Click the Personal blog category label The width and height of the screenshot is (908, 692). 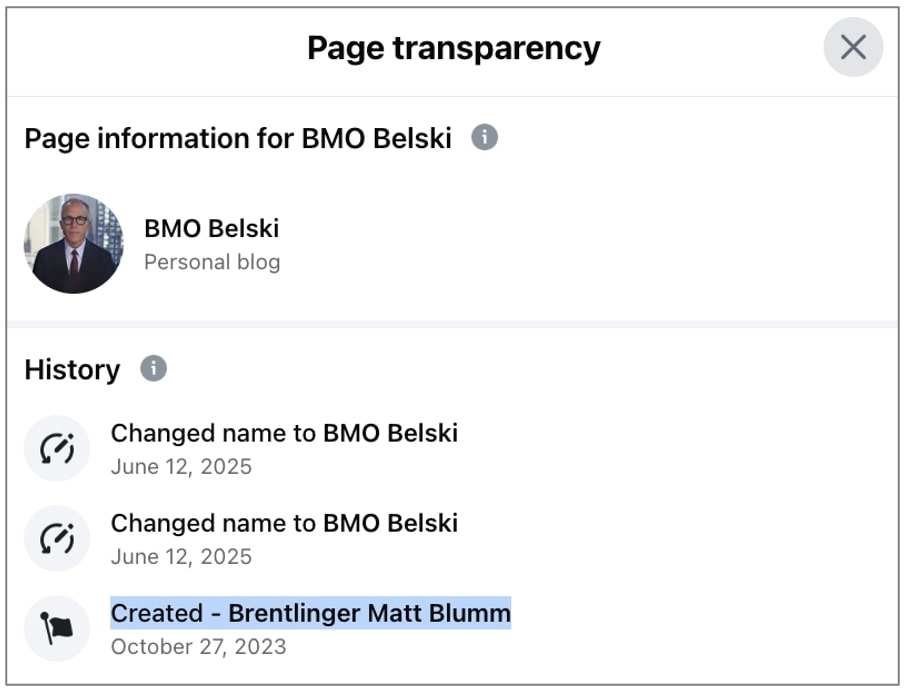(x=212, y=262)
